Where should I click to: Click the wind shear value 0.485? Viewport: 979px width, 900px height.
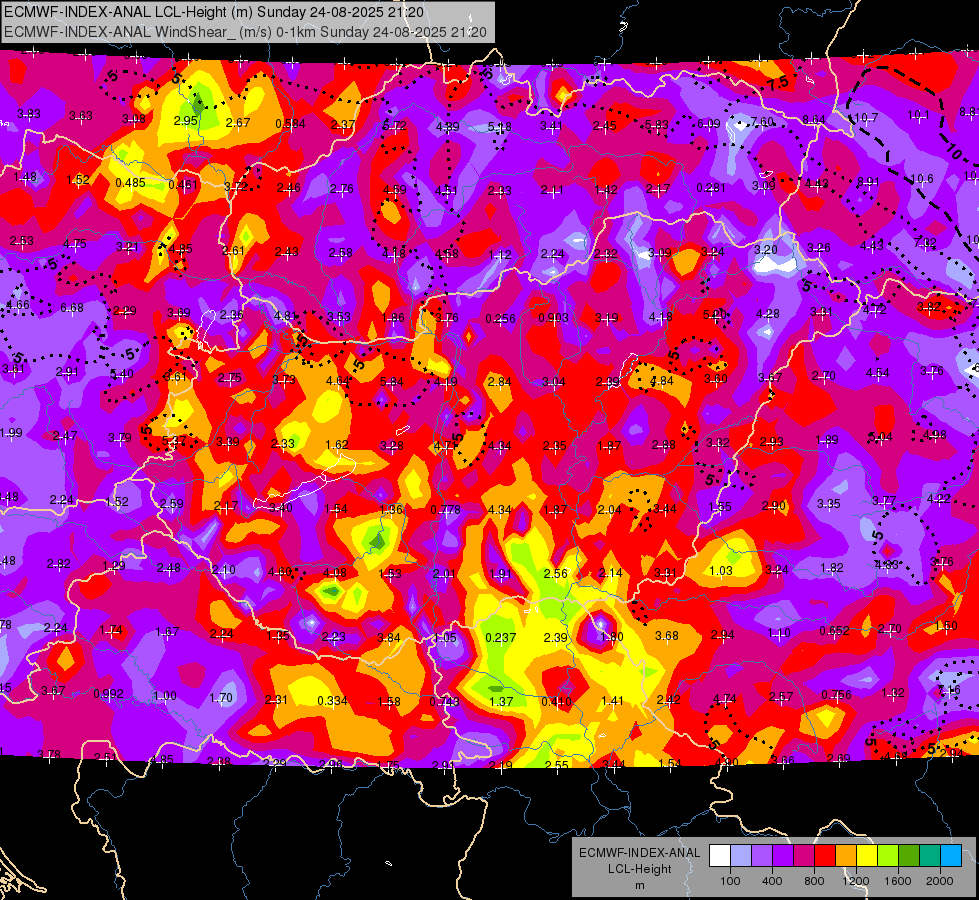[x=130, y=182]
